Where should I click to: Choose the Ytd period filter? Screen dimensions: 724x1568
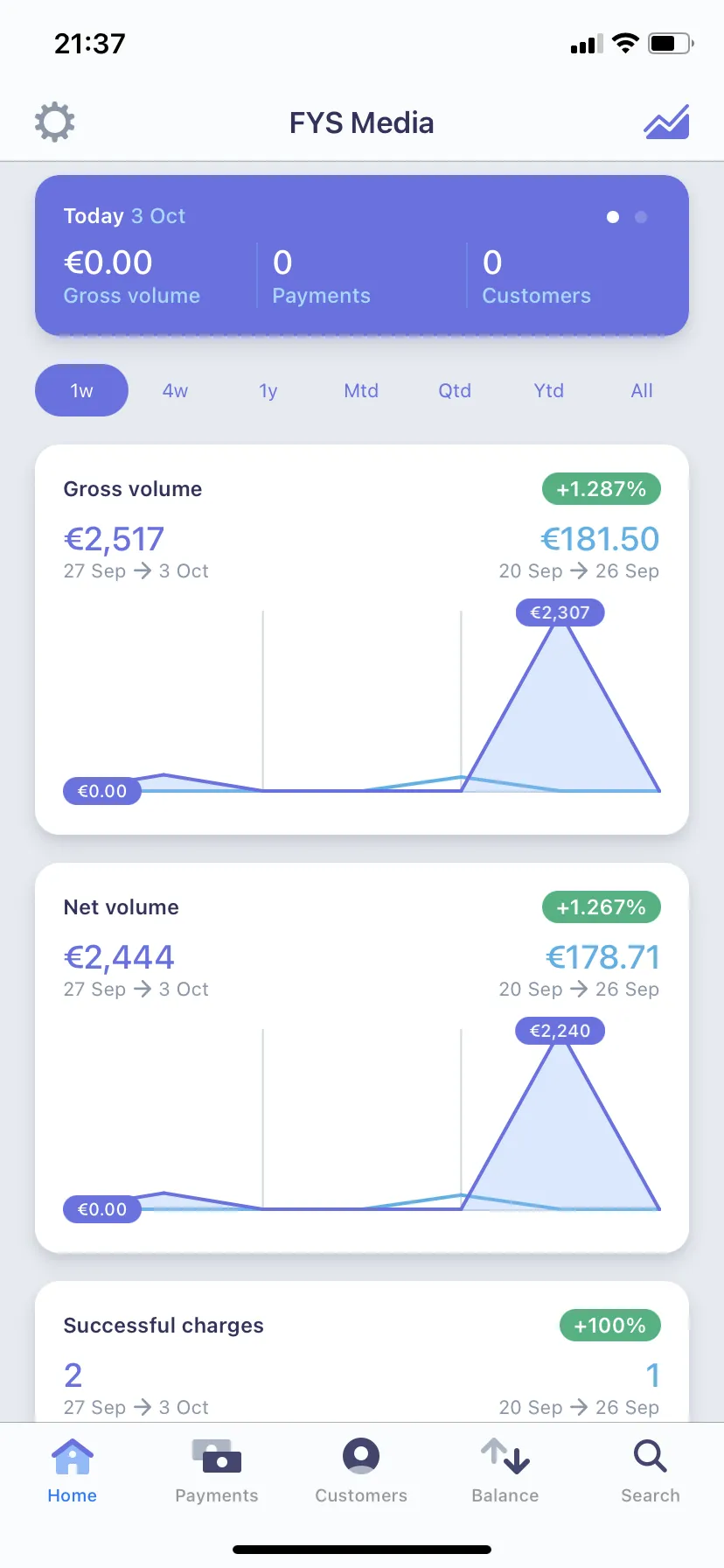point(549,390)
